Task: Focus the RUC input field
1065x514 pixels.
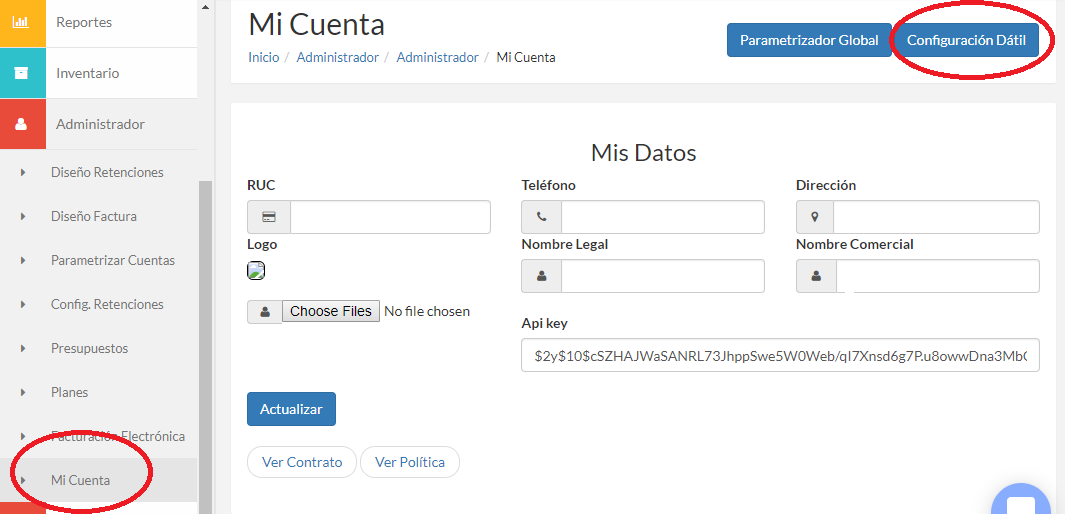Action: tap(391, 217)
